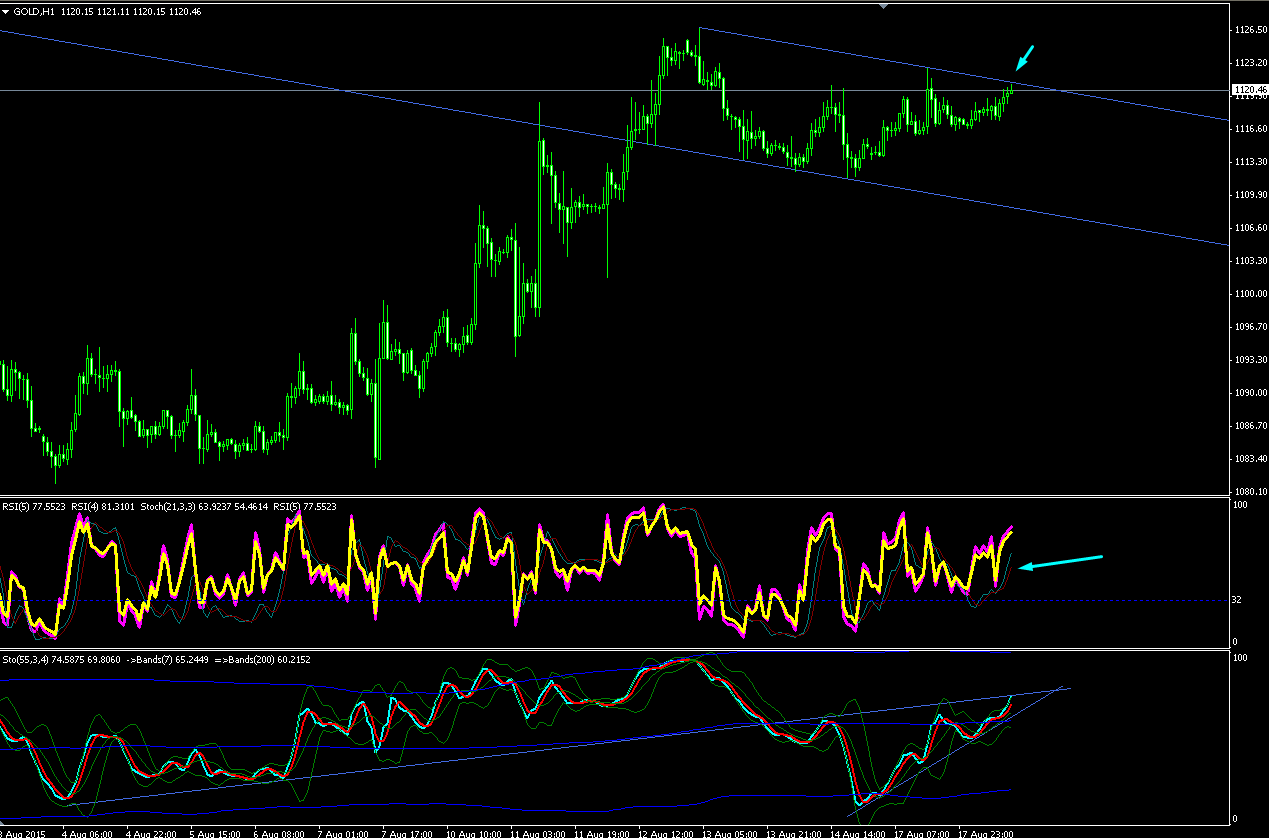Click the 14 Aug 14:00 time label
This screenshot has height=838, width=1269.
pos(860,832)
